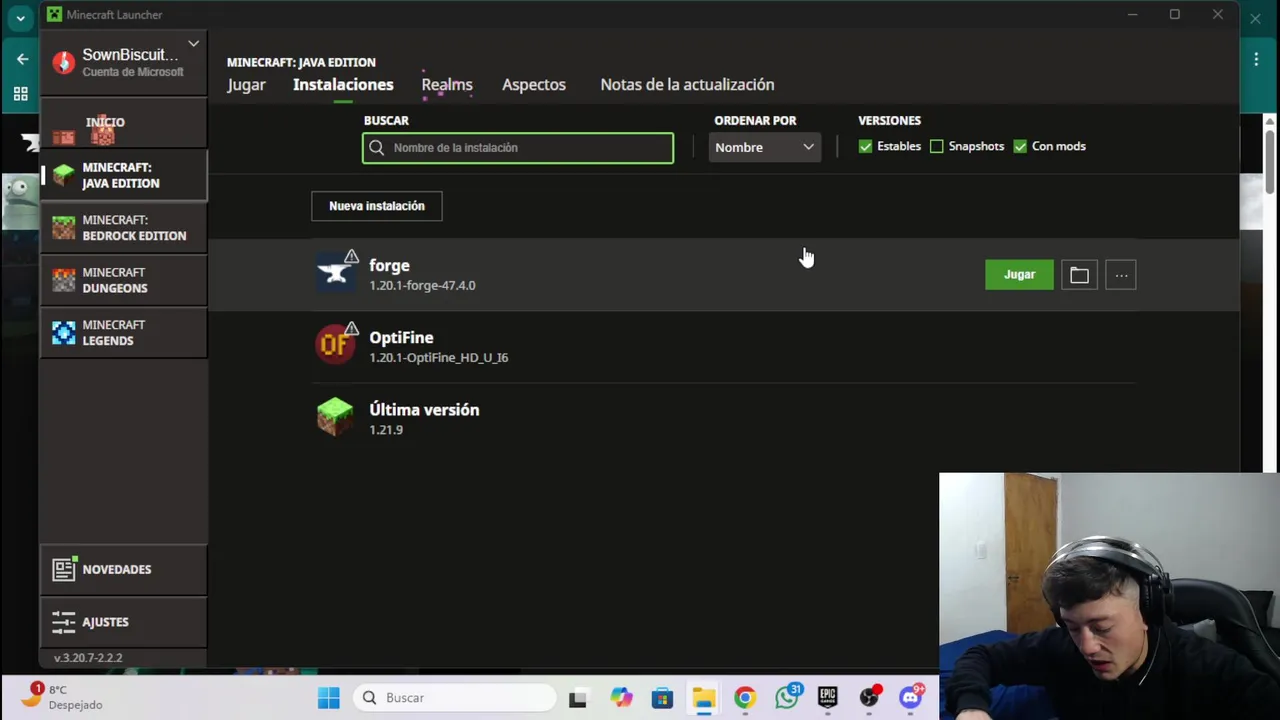
Task: Open the Ordenar por Nombre dropdown
Action: (x=765, y=147)
